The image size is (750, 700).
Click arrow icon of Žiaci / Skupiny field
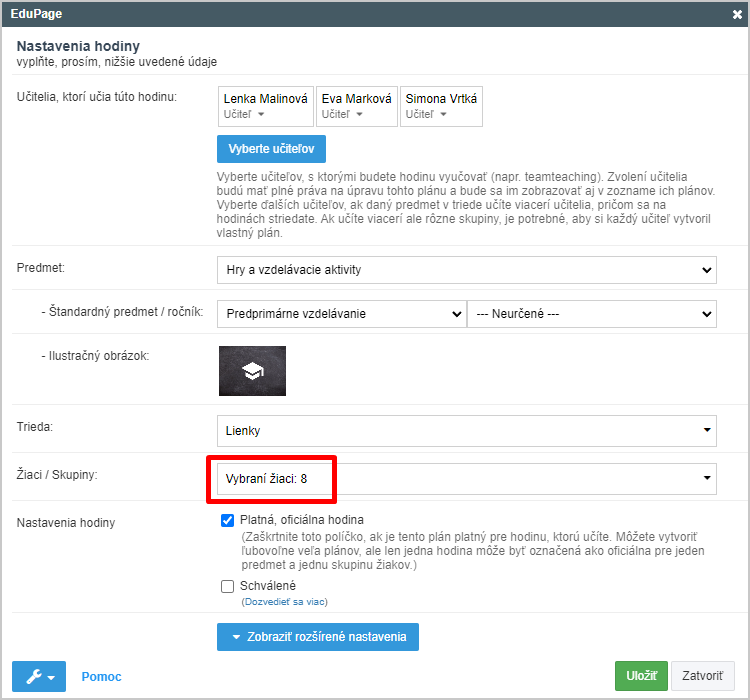(x=707, y=478)
